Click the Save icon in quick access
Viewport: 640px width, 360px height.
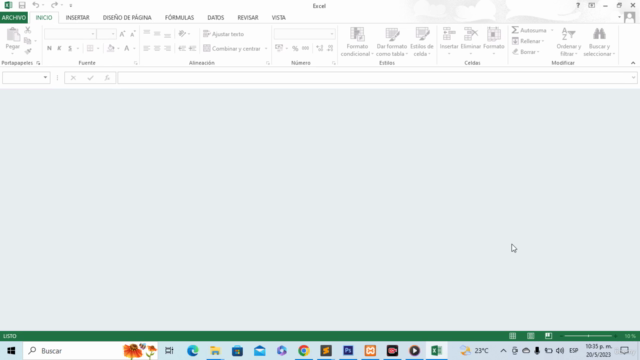[22, 5]
